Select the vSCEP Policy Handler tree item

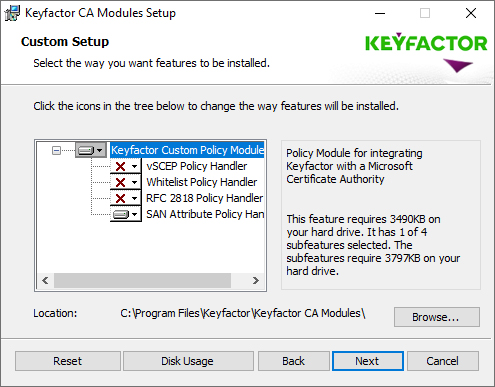(x=197, y=166)
